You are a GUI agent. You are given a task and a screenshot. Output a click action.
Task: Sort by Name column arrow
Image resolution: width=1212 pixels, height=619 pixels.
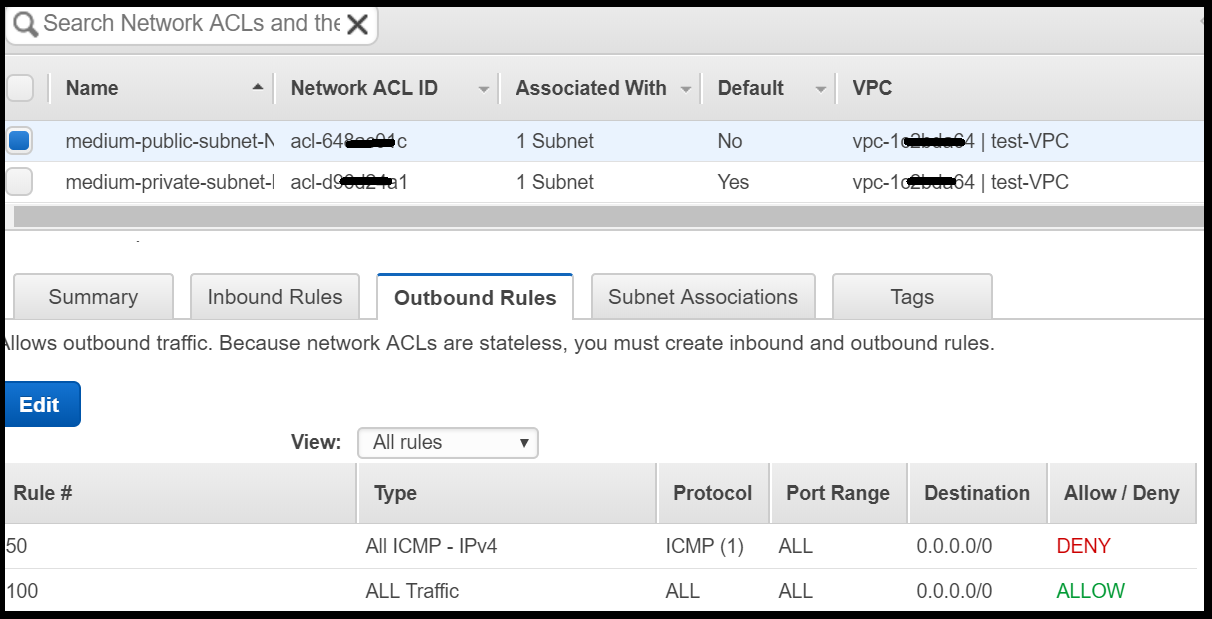tap(258, 88)
